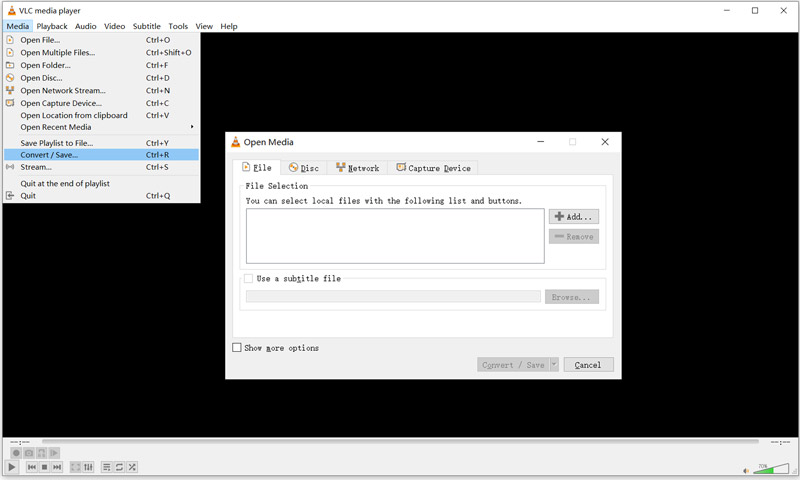
Task: Click the playback seek bar
Action: click(x=401, y=442)
